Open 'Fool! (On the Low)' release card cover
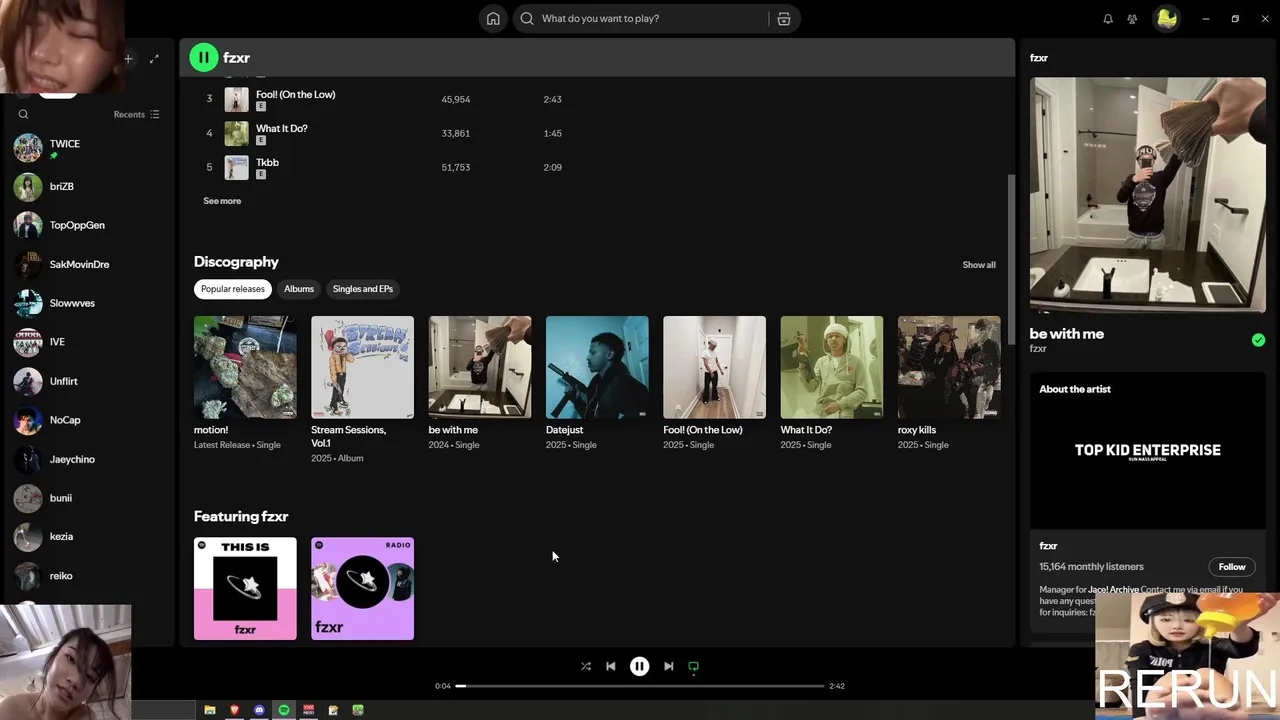The image size is (1280, 720). click(x=714, y=367)
